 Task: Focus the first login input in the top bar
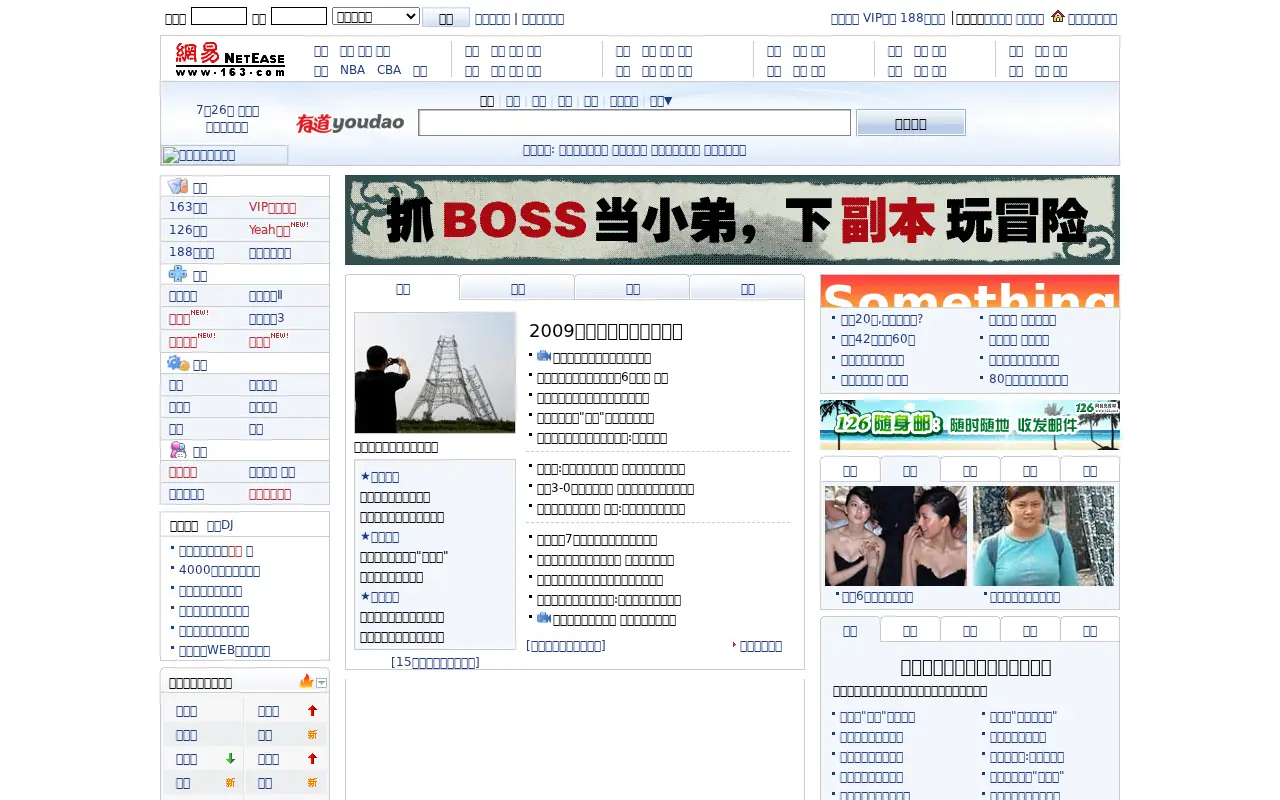click(219, 16)
